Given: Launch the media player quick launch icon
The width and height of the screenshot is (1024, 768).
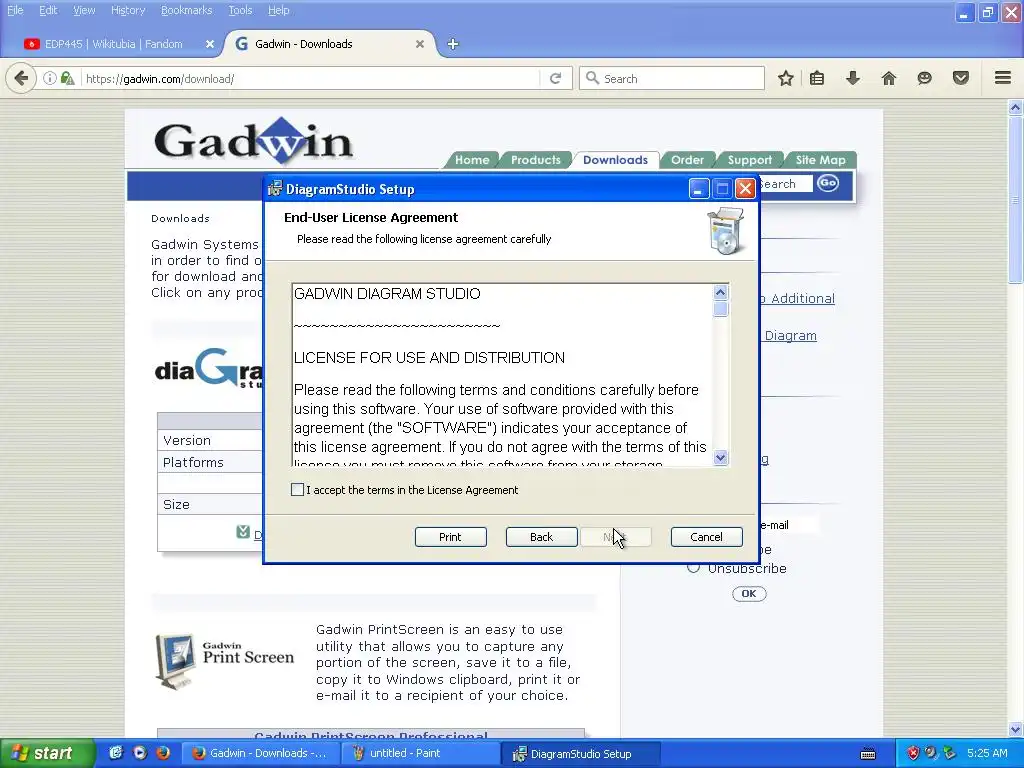Looking at the screenshot, I should click(x=140, y=753).
